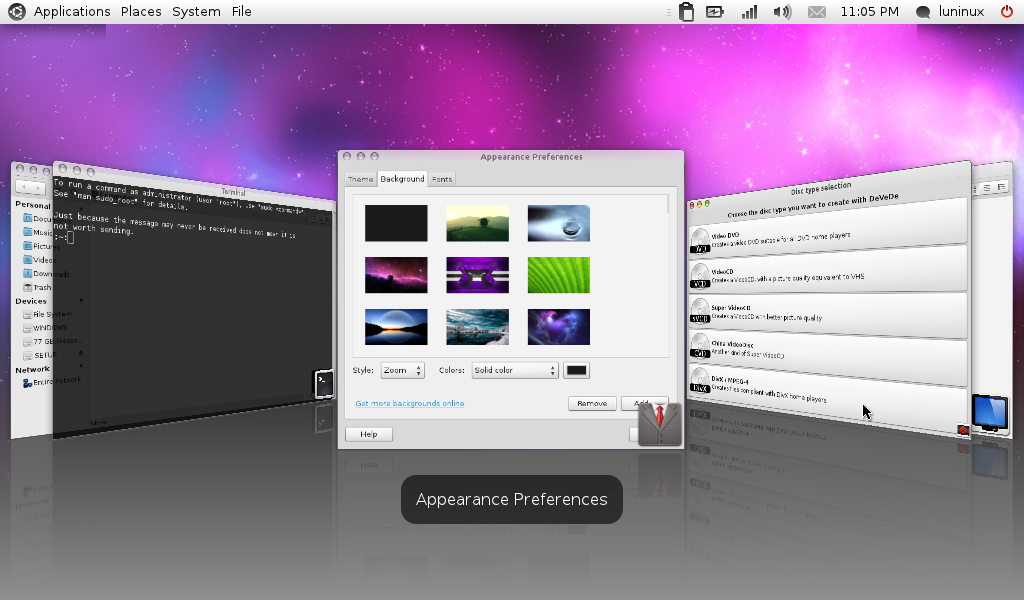This screenshot has height=600, width=1024.
Task: Click the black background color swatch
Action: (577, 370)
